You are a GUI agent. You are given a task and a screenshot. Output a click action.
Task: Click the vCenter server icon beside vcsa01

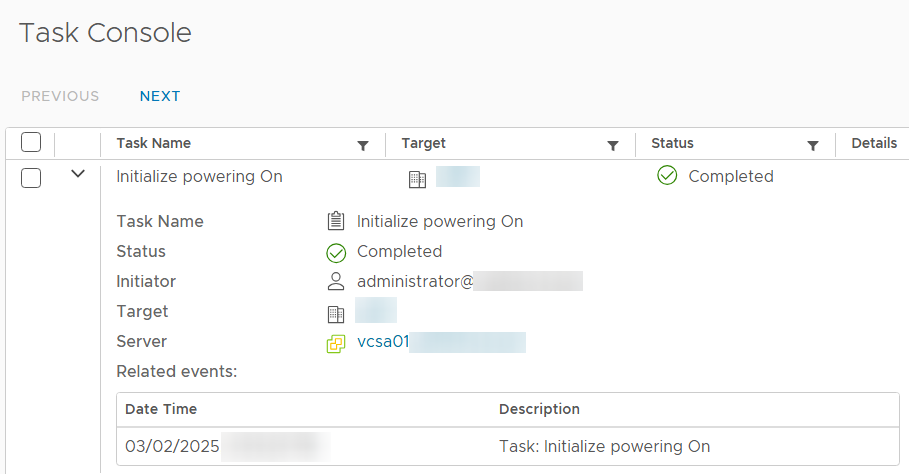click(336, 344)
